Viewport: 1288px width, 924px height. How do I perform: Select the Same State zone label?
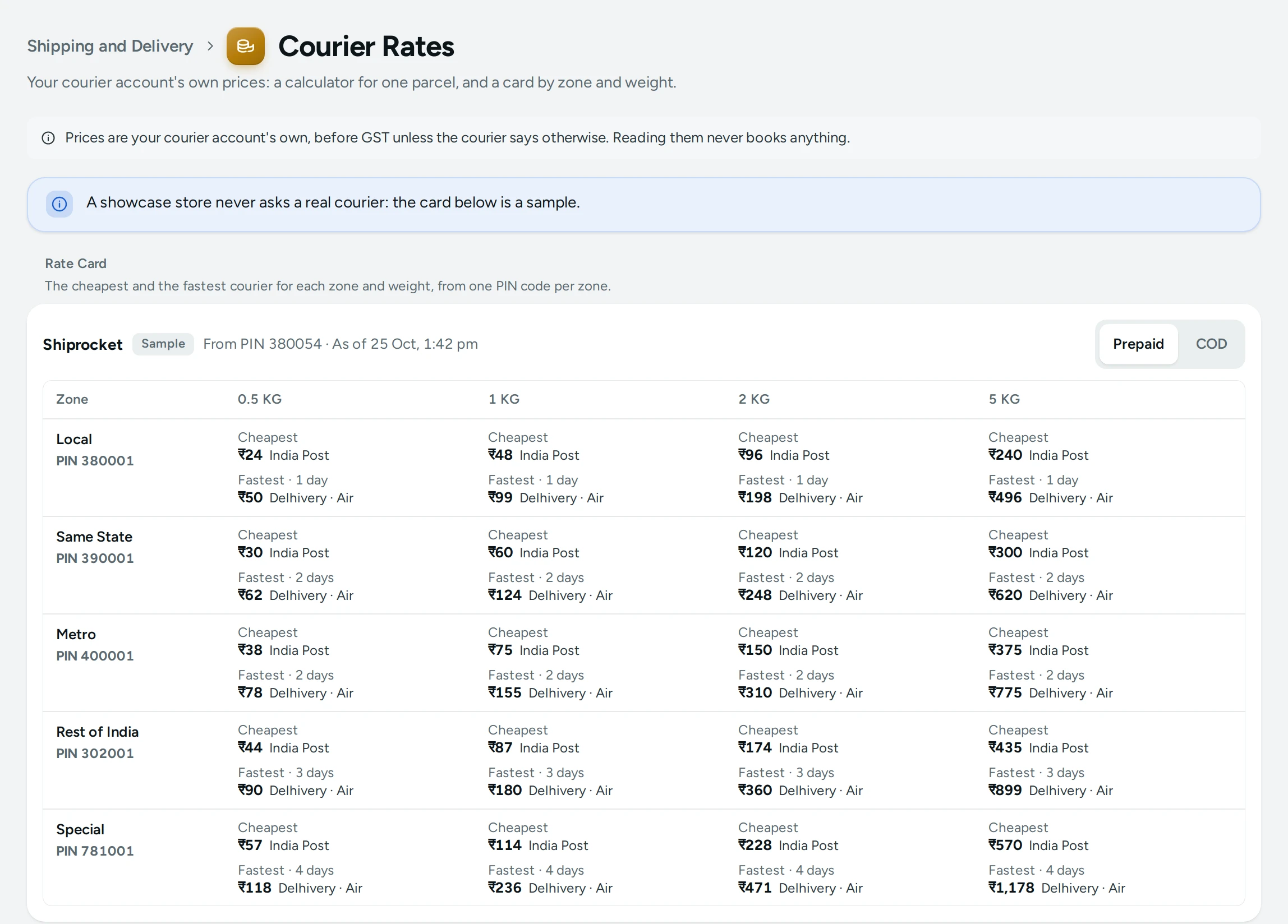(x=94, y=537)
